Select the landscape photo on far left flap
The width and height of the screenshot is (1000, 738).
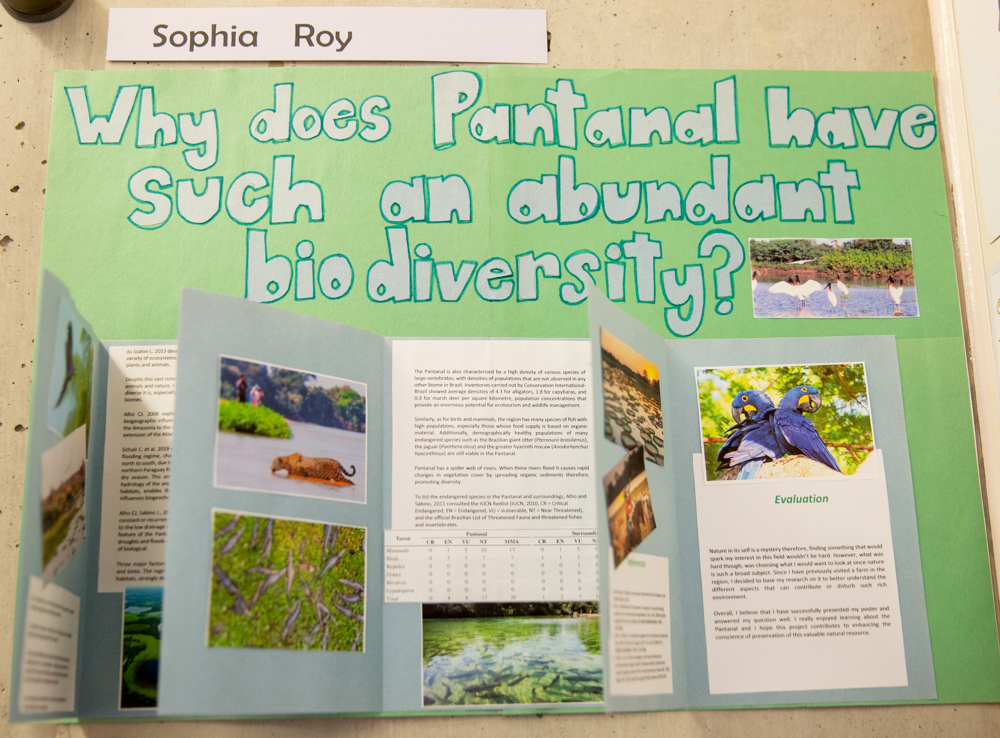pyautogui.click(x=62, y=500)
